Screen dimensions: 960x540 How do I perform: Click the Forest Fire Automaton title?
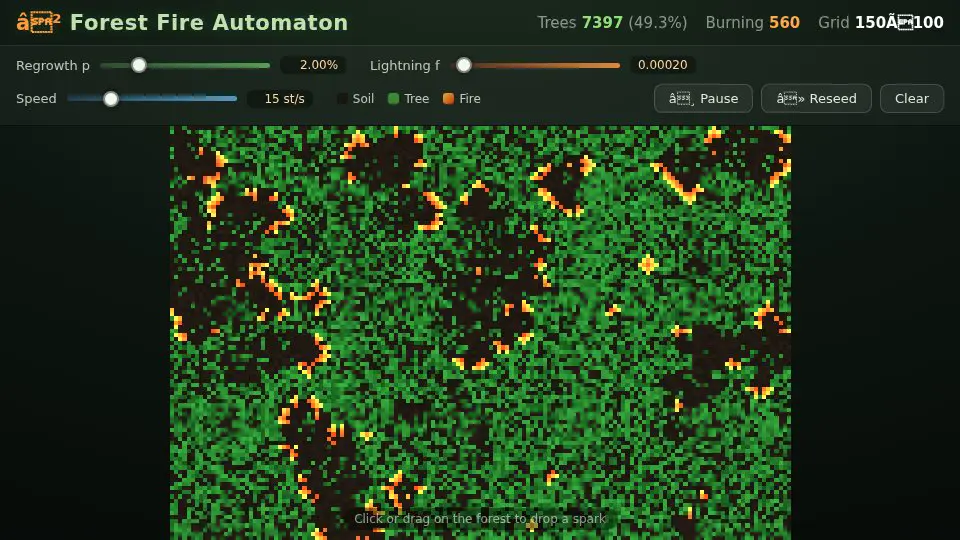[209, 23]
